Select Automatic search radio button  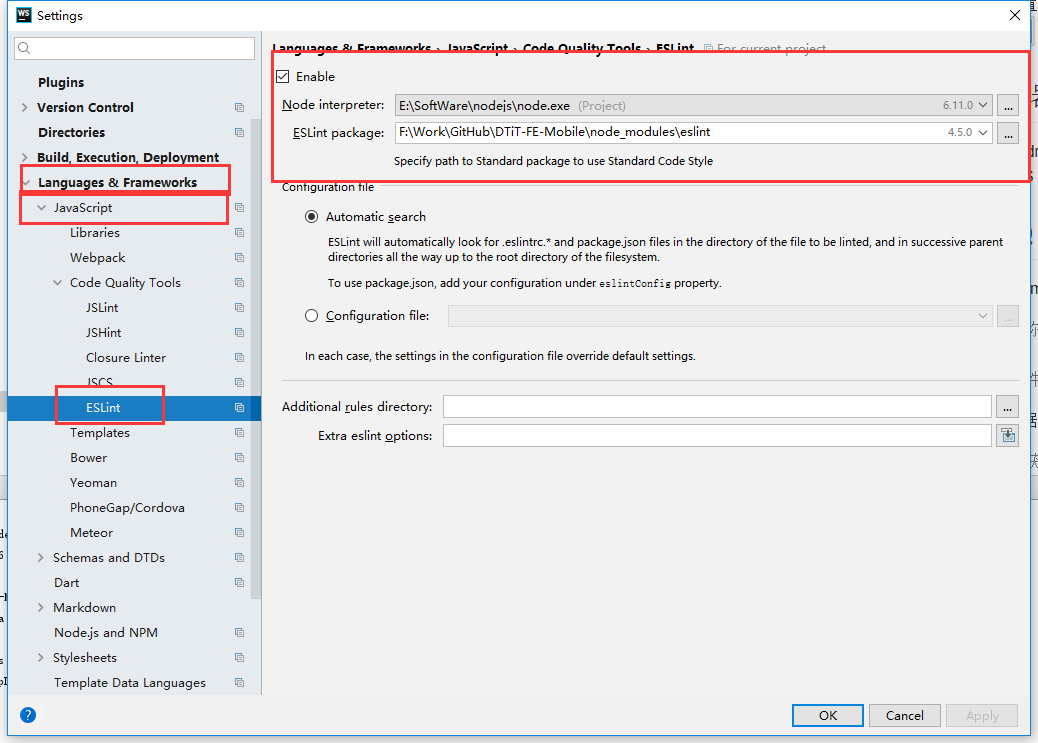pos(312,217)
